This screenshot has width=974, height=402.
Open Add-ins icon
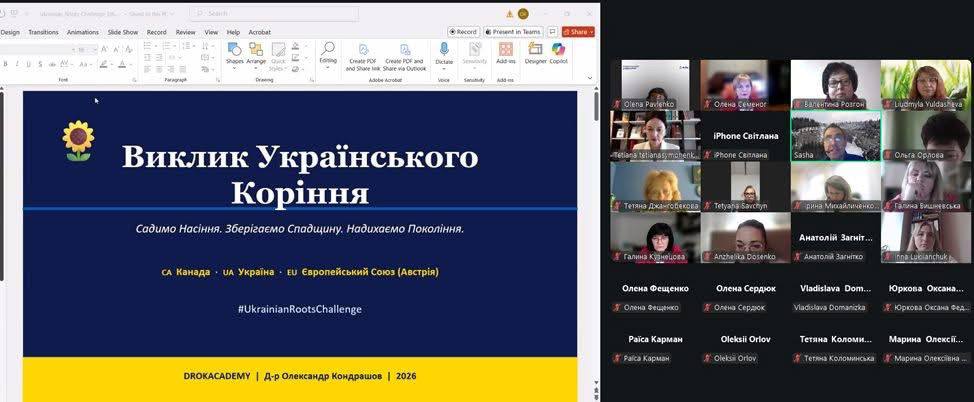506,54
